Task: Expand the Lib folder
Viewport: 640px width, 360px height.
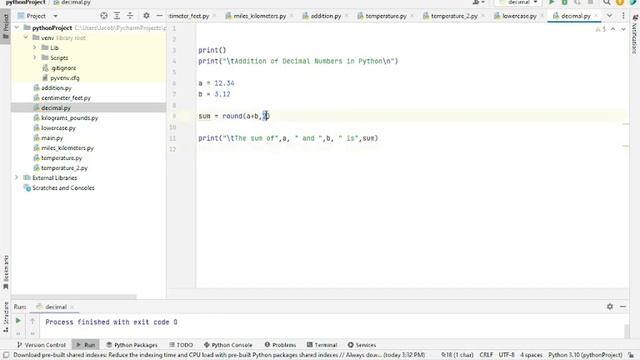Action: 35,48
